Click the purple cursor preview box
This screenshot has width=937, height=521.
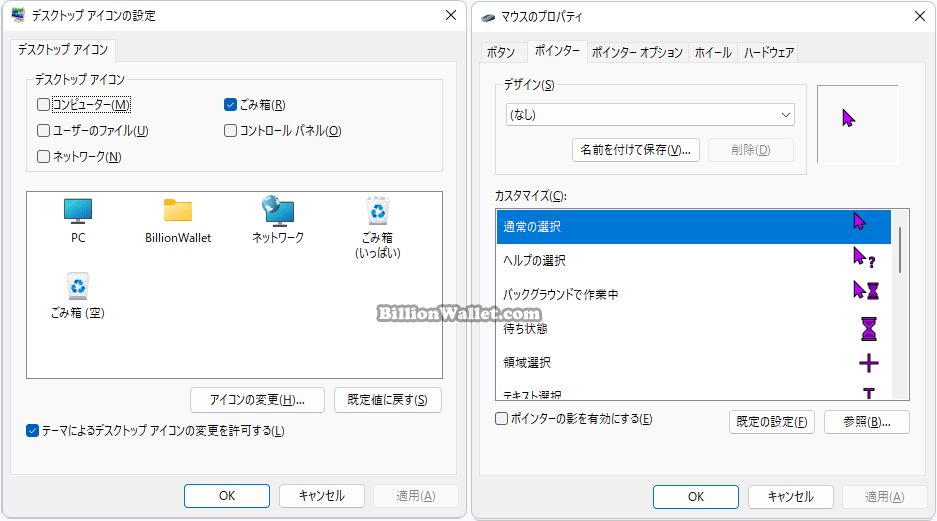point(858,124)
